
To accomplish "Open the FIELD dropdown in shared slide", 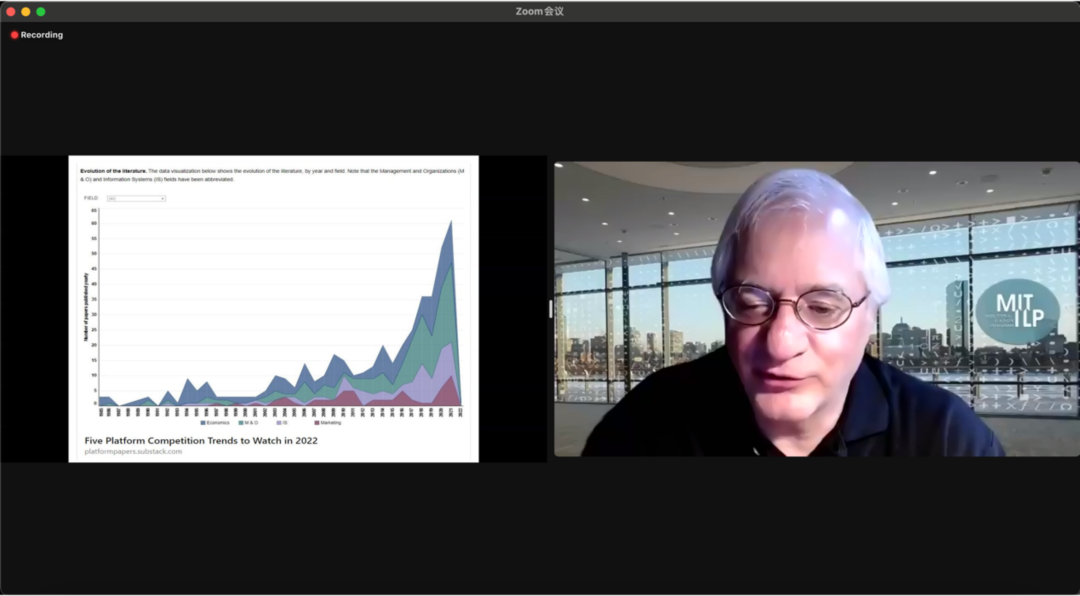I will pyautogui.click(x=136, y=198).
